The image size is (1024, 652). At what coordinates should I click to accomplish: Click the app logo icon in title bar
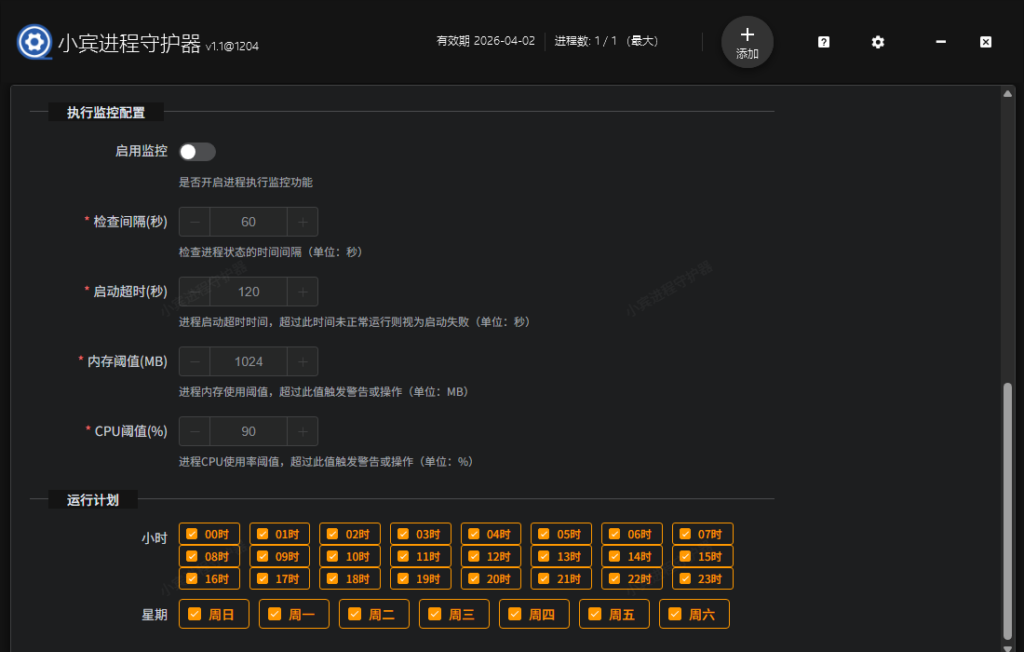33,42
